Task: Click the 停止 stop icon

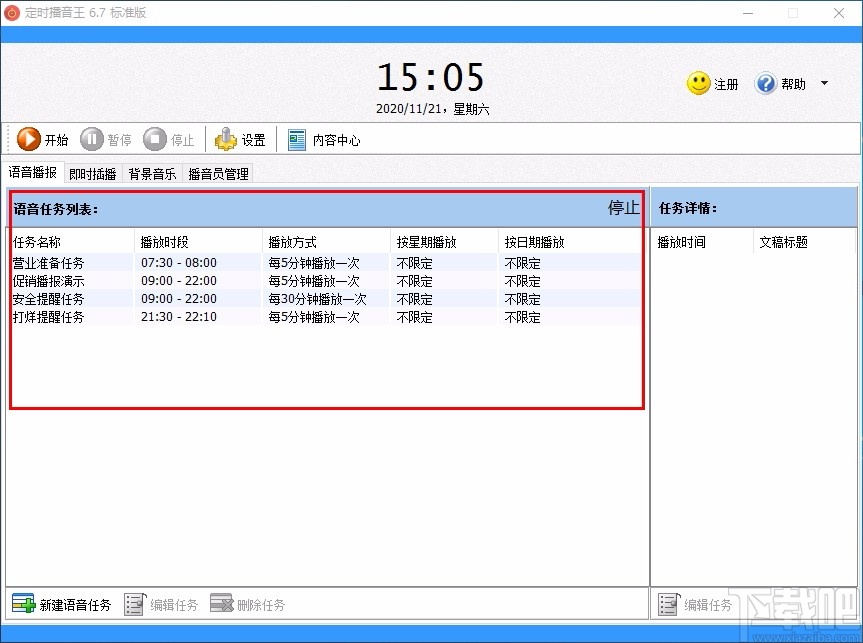Action: tap(157, 139)
